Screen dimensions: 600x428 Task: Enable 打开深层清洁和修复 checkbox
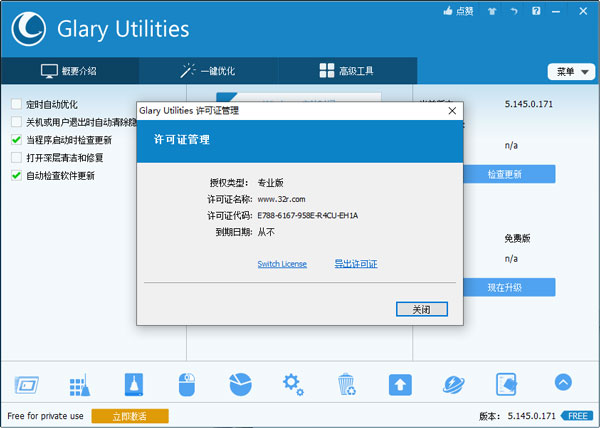pyautogui.click(x=16, y=158)
